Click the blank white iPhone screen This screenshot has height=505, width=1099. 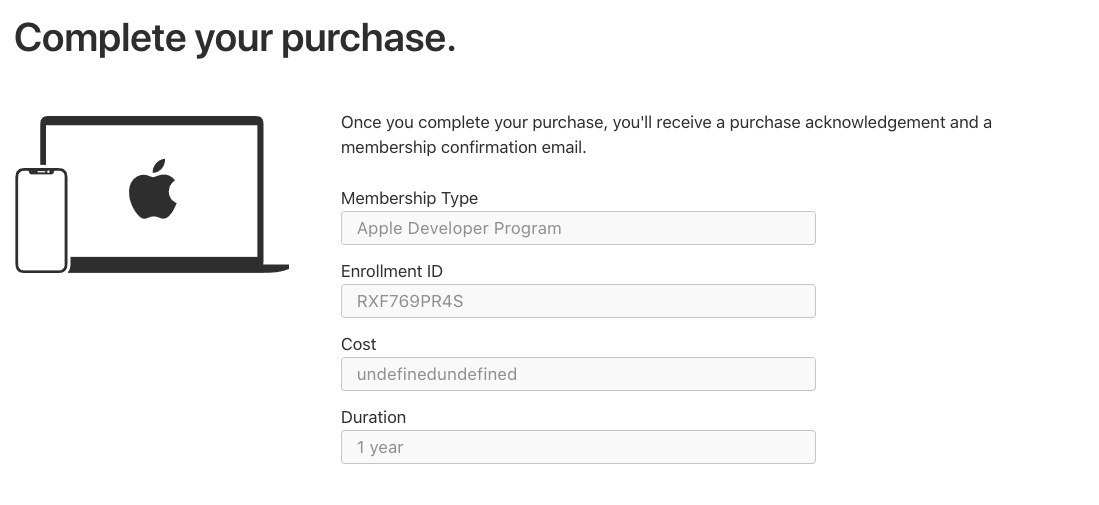(x=41, y=223)
